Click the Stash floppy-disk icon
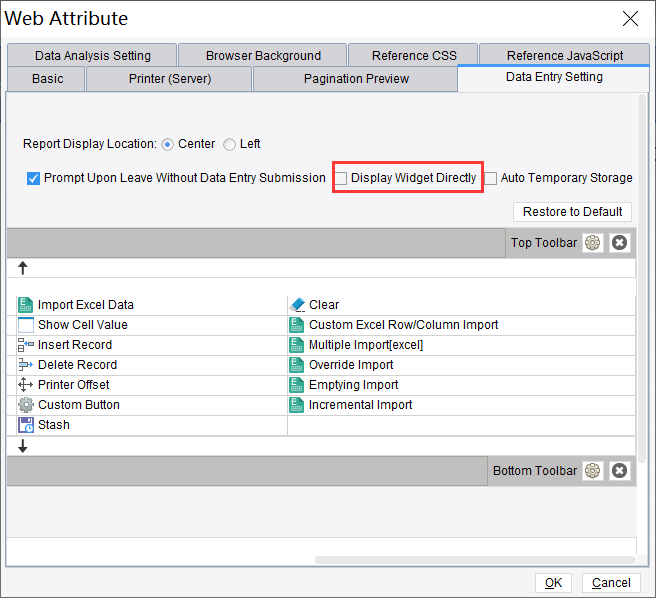The width and height of the screenshot is (656, 598). pyautogui.click(x=26, y=425)
